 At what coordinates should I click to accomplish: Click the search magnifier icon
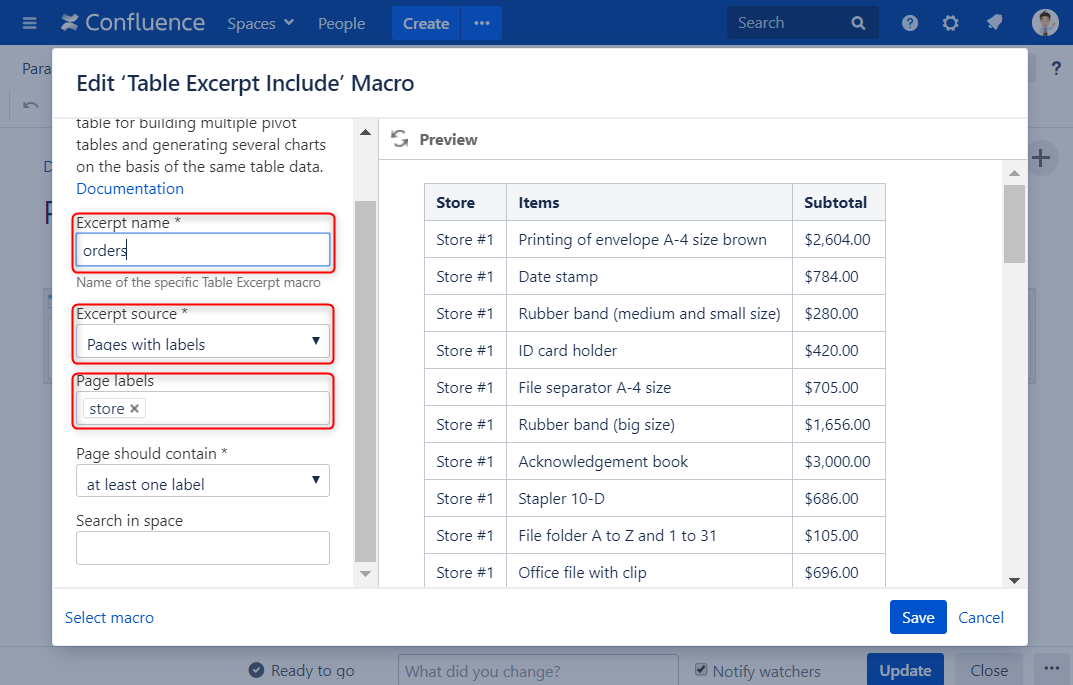[858, 22]
